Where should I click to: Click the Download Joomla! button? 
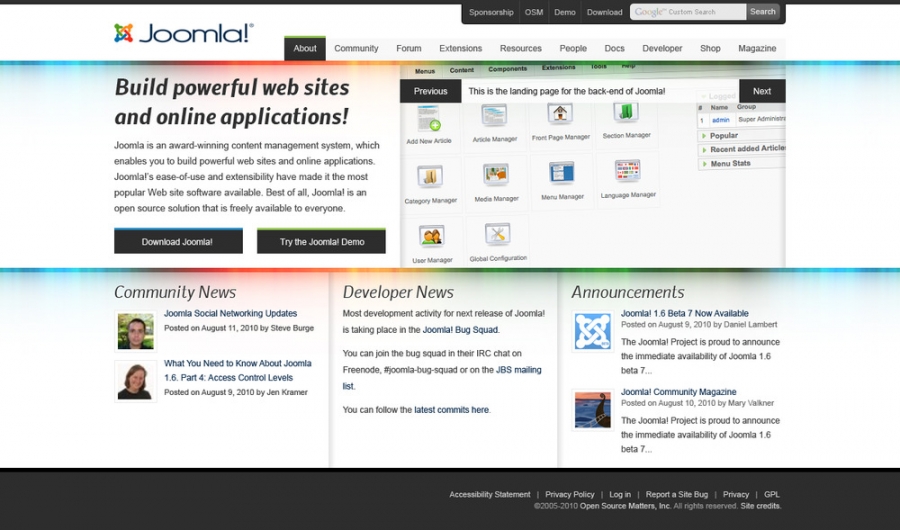click(178, 241)
